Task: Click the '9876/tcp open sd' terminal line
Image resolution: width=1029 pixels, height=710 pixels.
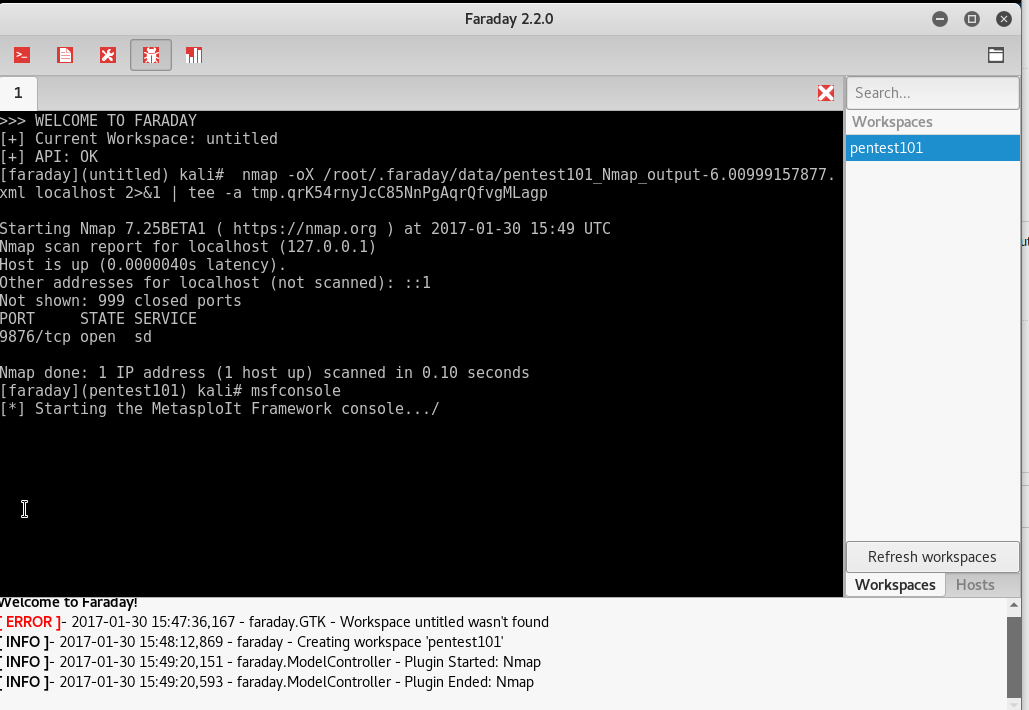Action: click(76, 337)
